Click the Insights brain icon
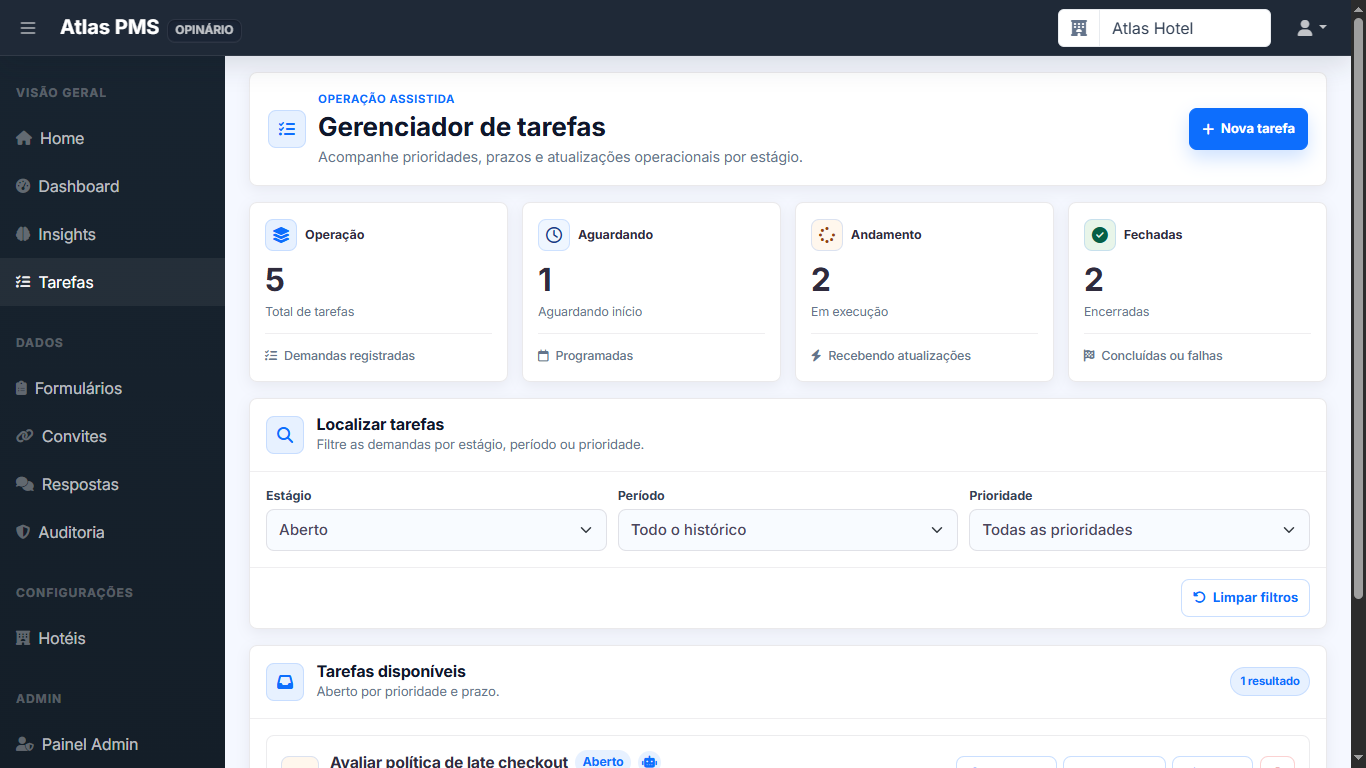This screenshot has width=1366, height=768. point(24,234)
